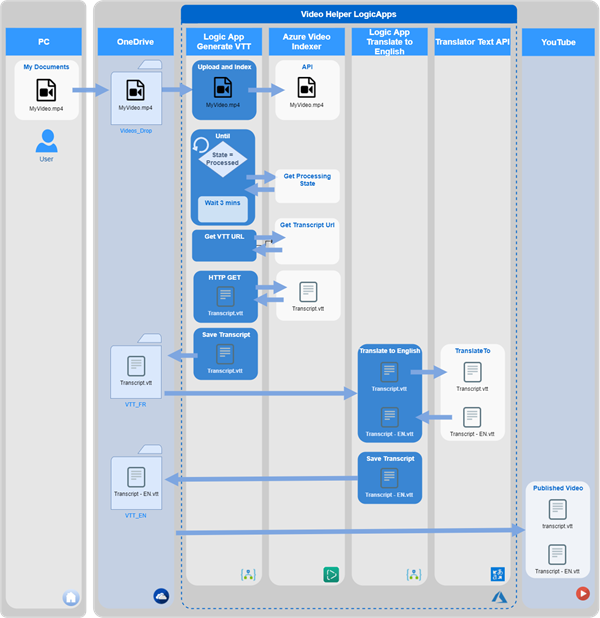
Task: Click Transcript - EN.vtt icon in Translate to English
Action: pyautogui.click(x=389, y=417)
